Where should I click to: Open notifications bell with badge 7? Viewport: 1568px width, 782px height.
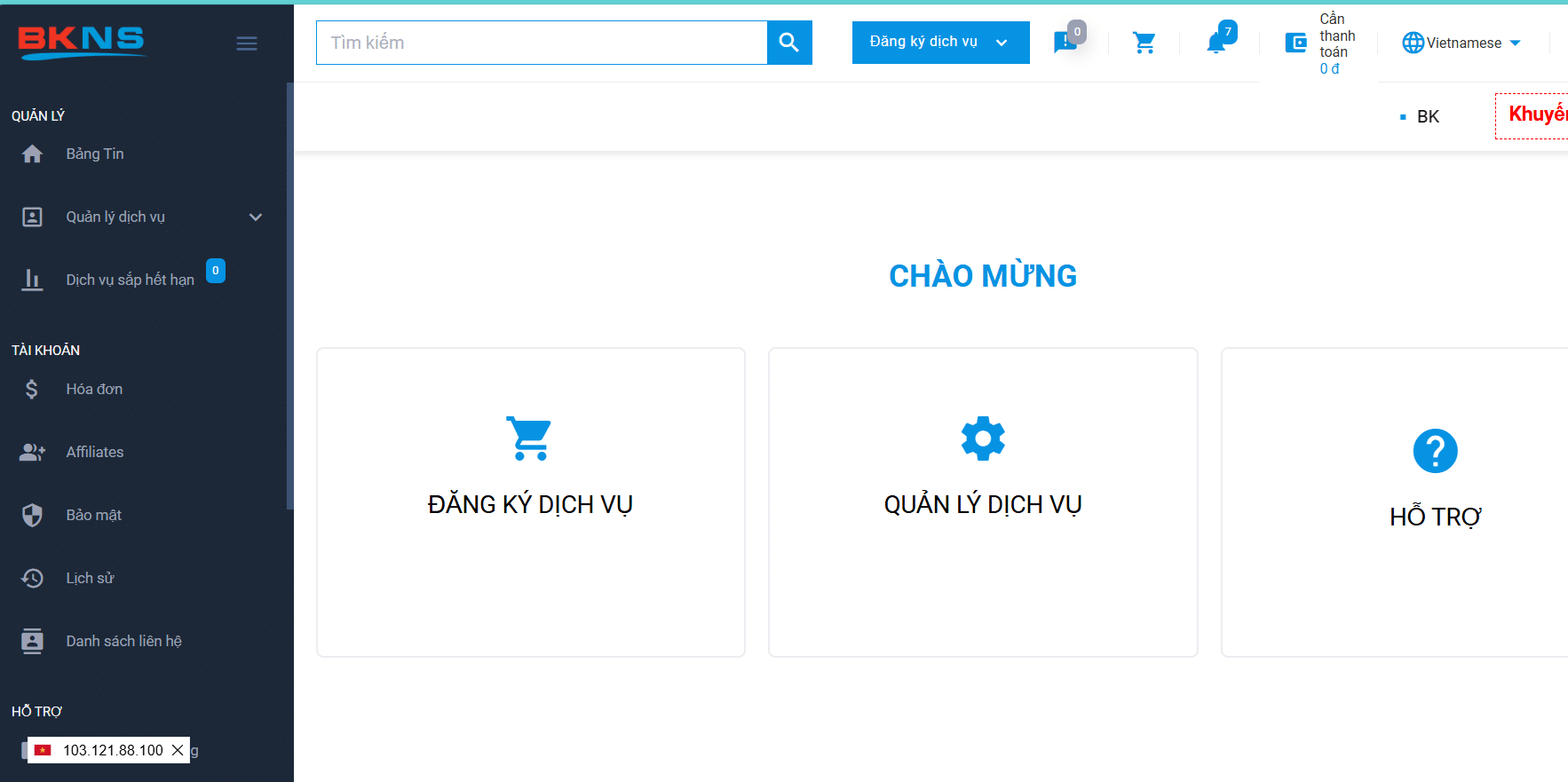tap(1216, 43)
